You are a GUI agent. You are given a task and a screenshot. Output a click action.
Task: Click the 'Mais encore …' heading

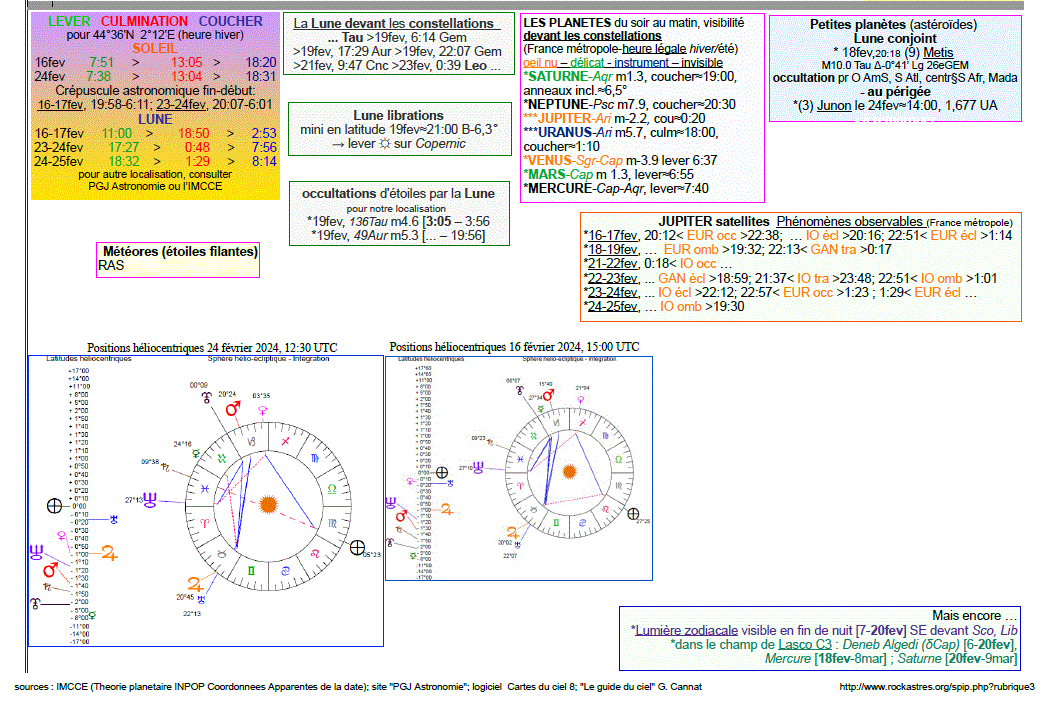(975, 616)
